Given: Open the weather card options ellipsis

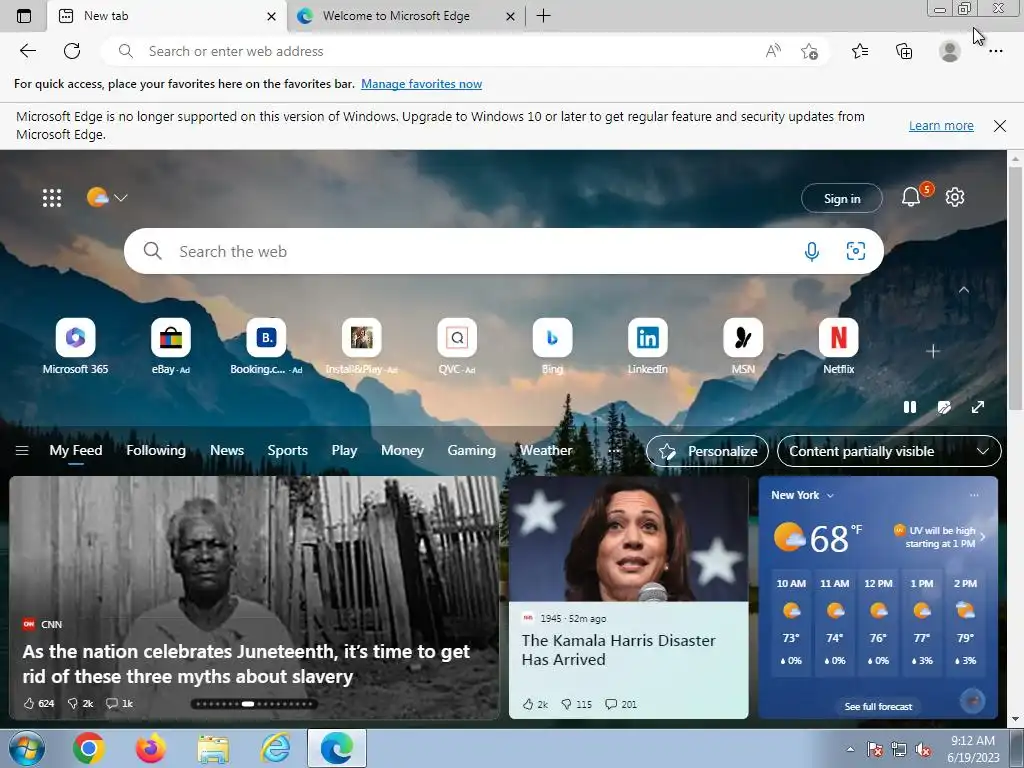Looking at the screenshot, I should [974, 495].
